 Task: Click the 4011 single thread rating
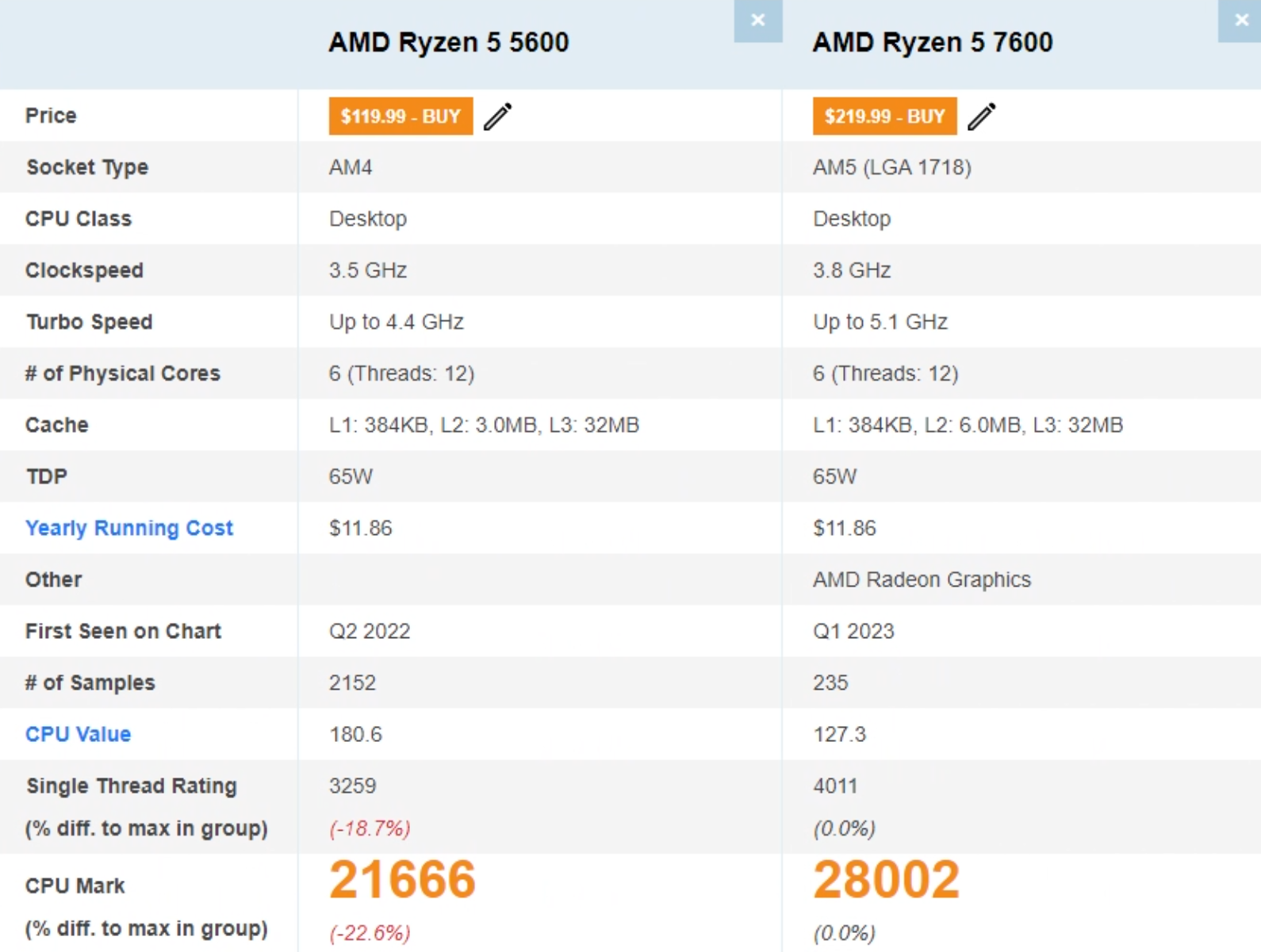pyautogui.click(x=835, y=786)
